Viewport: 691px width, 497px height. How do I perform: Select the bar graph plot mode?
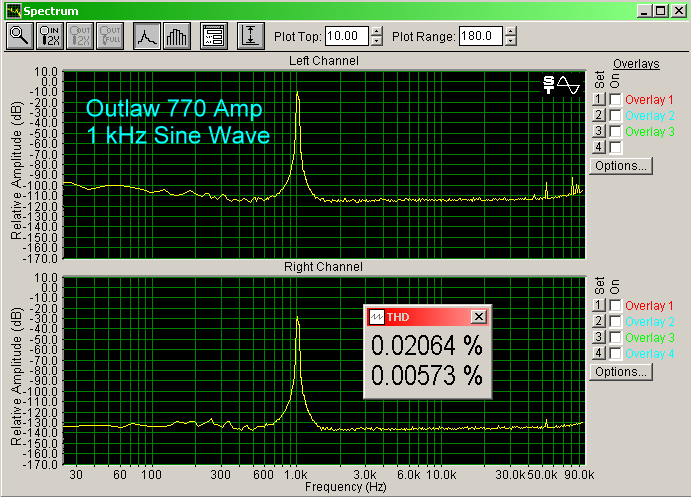pos(177,36)
